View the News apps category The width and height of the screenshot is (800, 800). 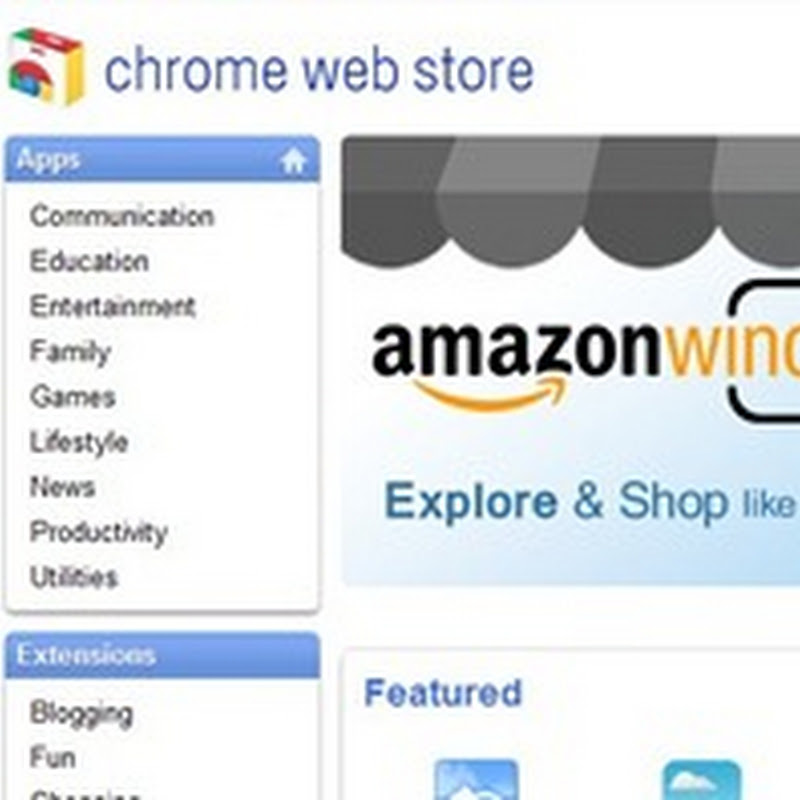(x=62, y=487)
